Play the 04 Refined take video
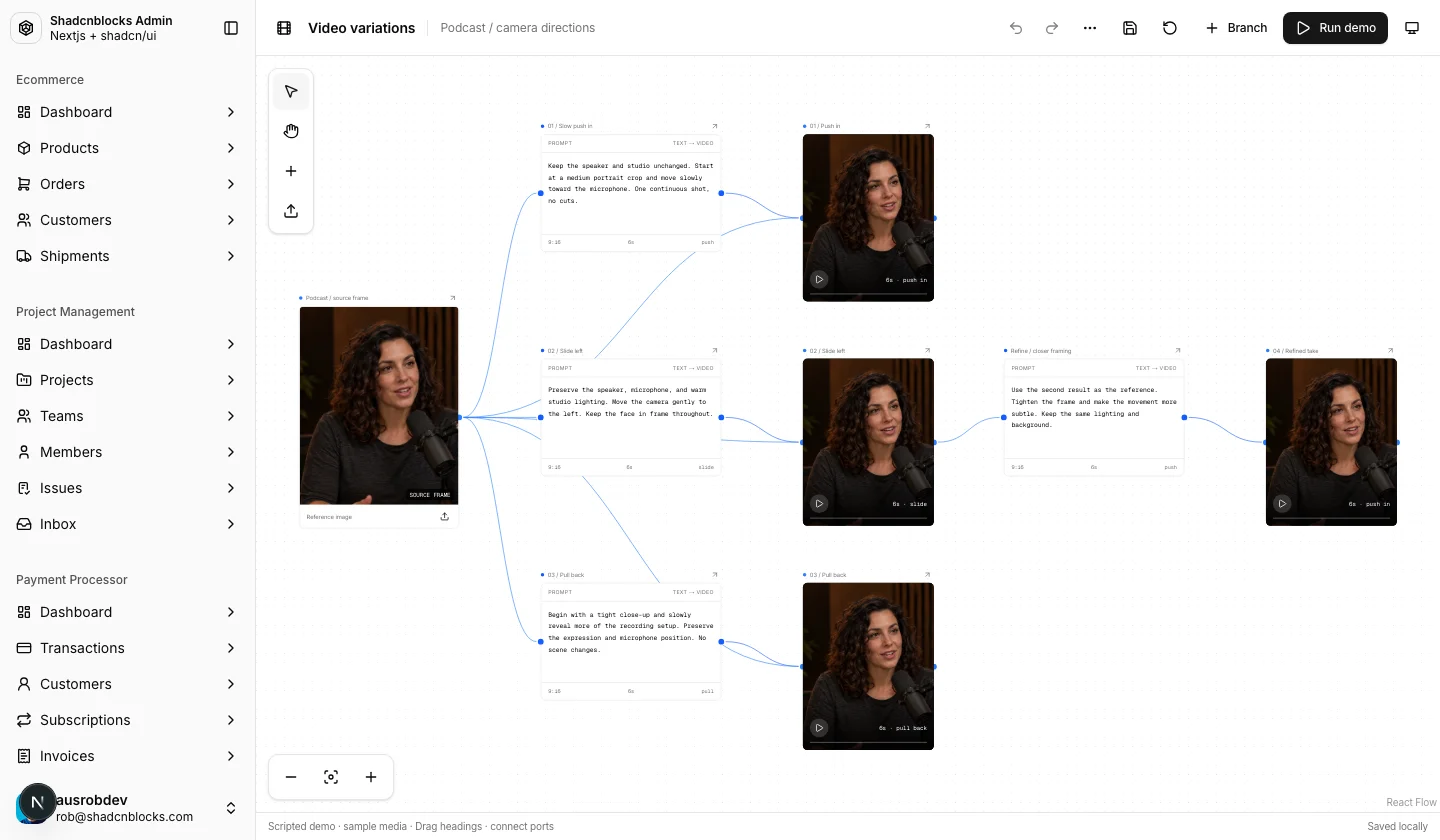 coord(1282,504)
